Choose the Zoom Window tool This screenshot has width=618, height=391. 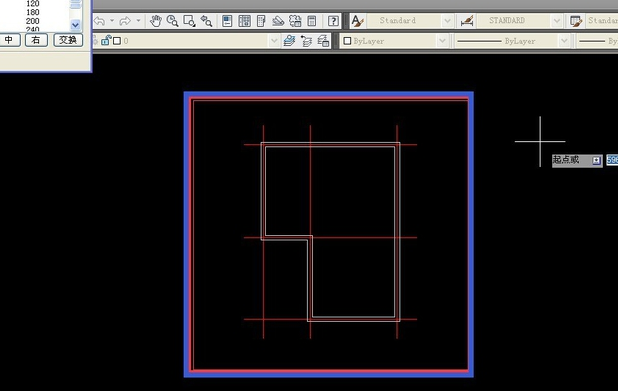tap(190, 20)
